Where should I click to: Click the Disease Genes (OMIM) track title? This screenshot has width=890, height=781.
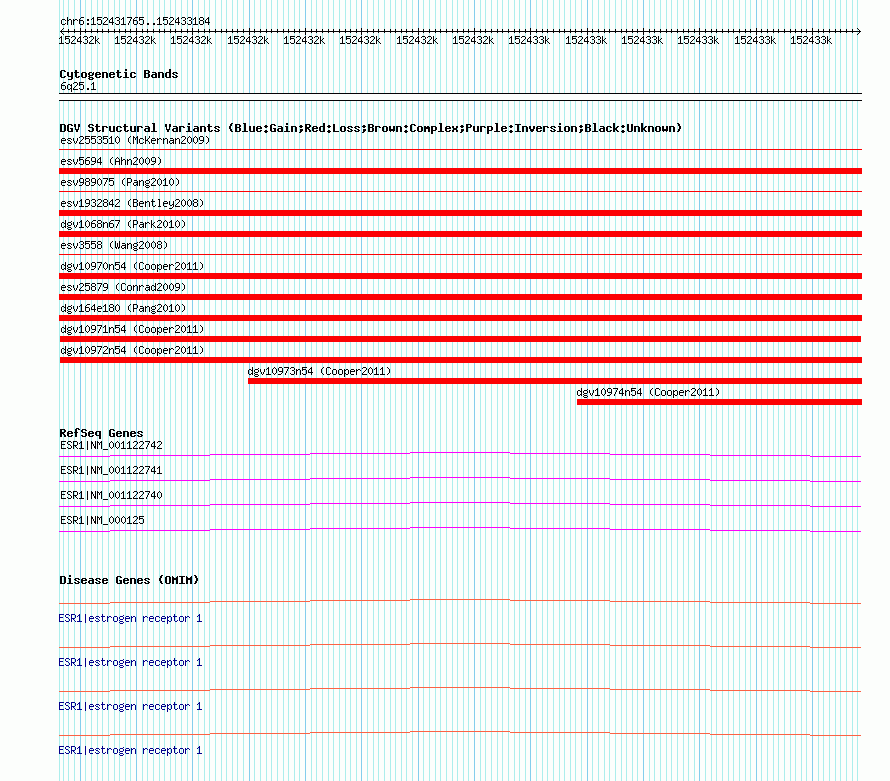[129, 580]
